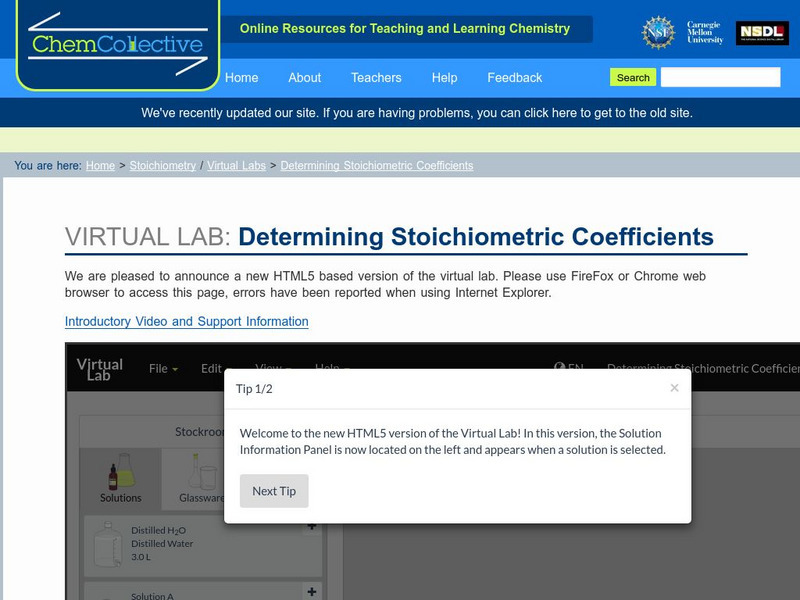Click the Search button

click(632, 76)
